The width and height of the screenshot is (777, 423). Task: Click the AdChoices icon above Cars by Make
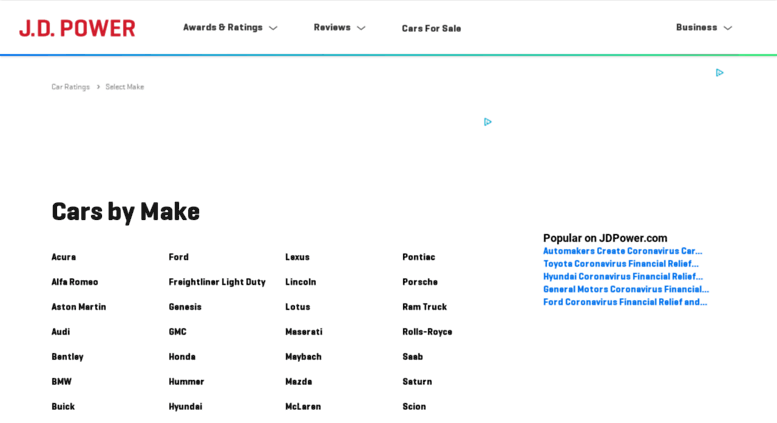pos(488,122)
